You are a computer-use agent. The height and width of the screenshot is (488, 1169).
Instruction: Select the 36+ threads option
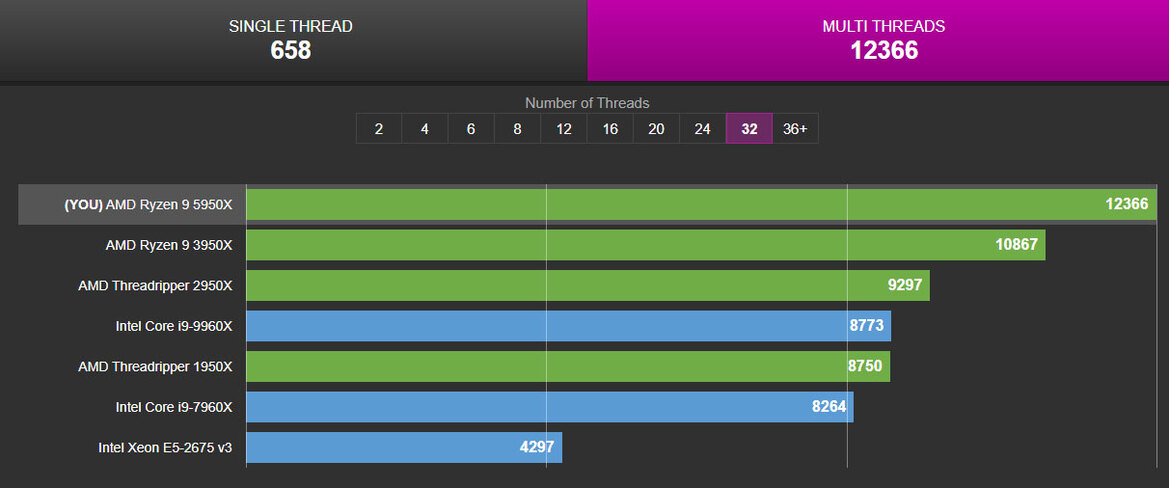tap(795, 129)
